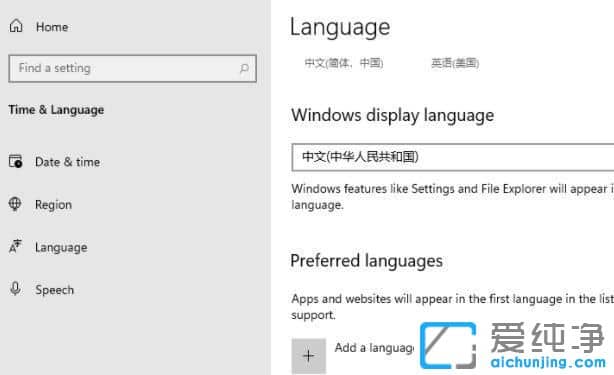Image resolution: width=614 pixels, height=375 pixels.
Task: Click the Preferred languages heading
Action: 367,261
